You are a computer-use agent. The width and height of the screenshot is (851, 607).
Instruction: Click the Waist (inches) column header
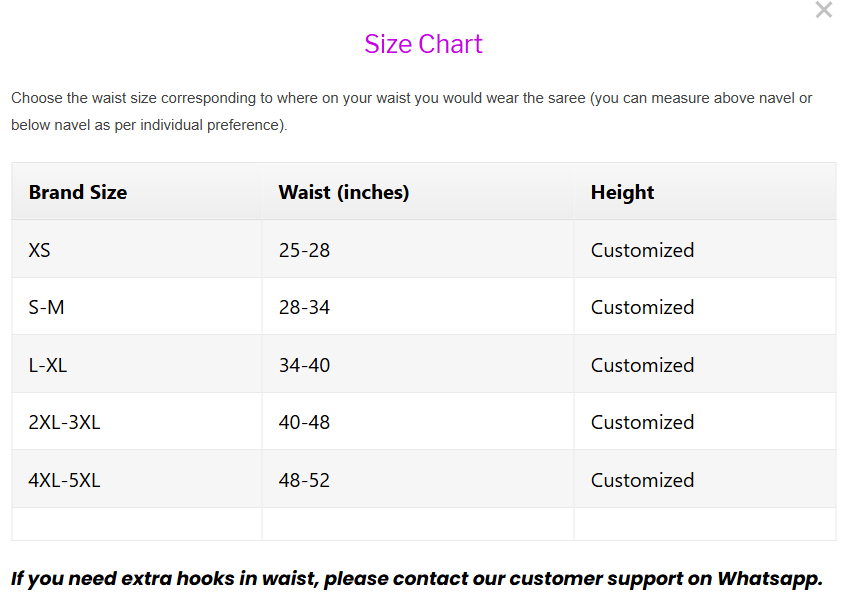tap(343, 192)
